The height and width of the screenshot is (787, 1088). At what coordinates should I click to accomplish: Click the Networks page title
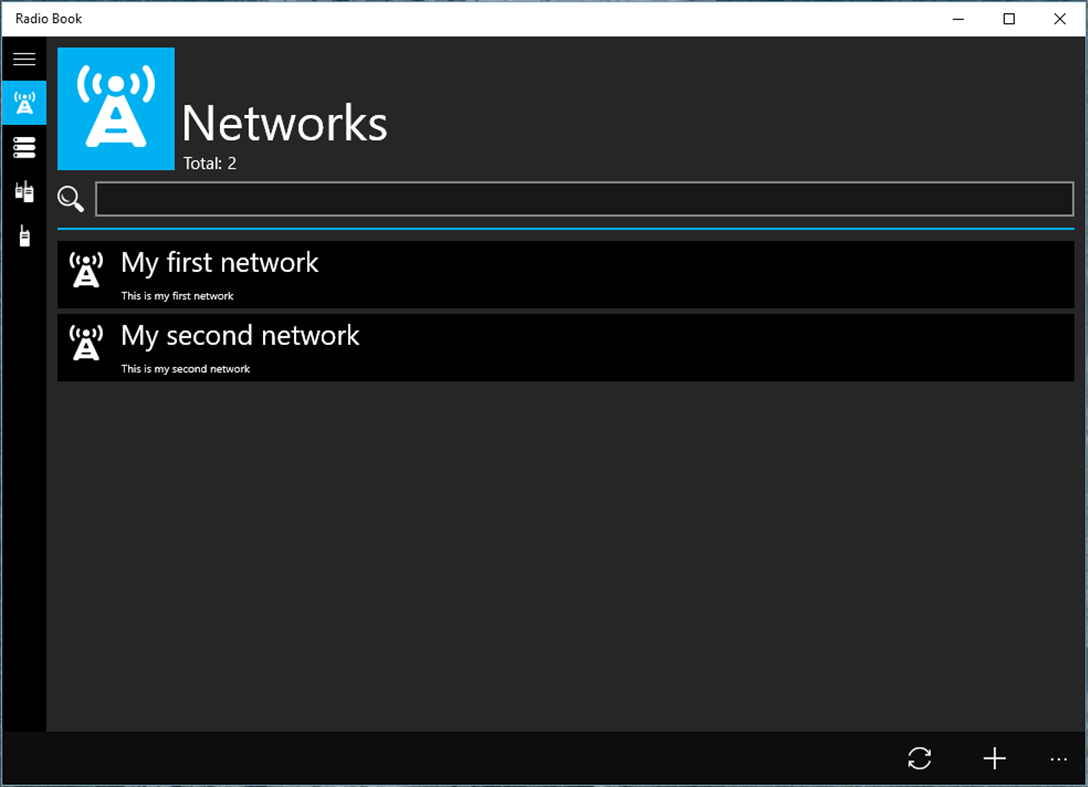[285, 123]
